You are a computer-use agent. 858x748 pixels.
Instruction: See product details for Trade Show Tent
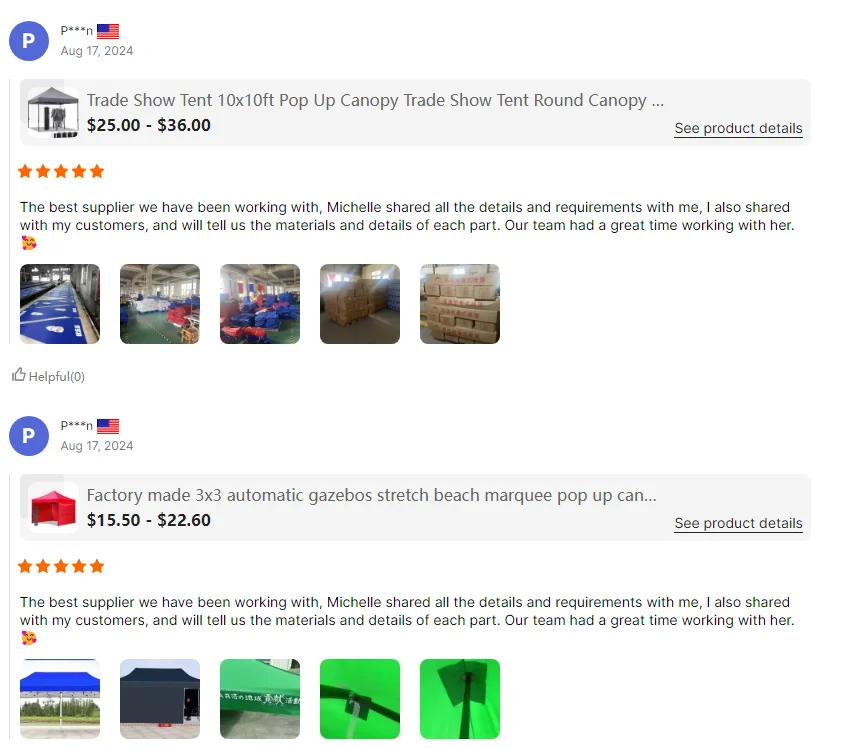point(738,129)
